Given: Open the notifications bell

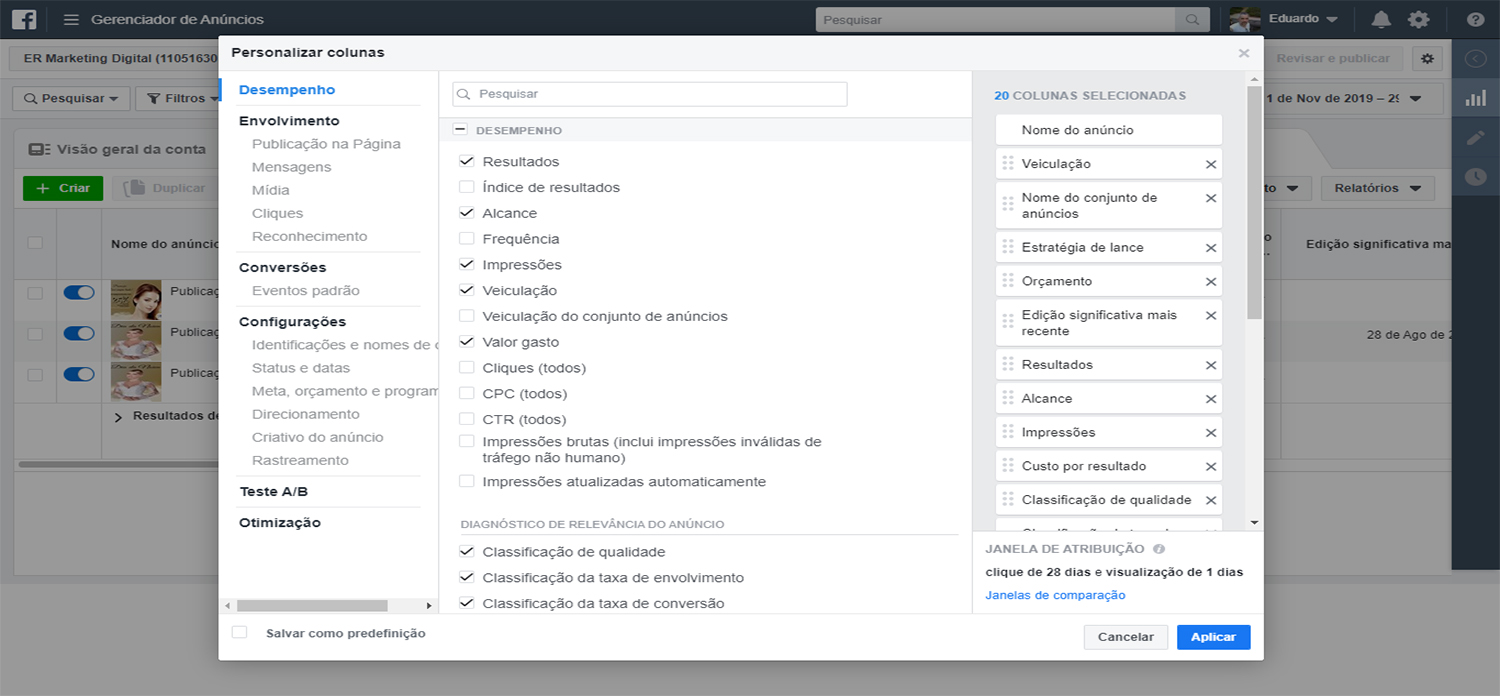Looking at the screenshot, I should point(1381,20).
